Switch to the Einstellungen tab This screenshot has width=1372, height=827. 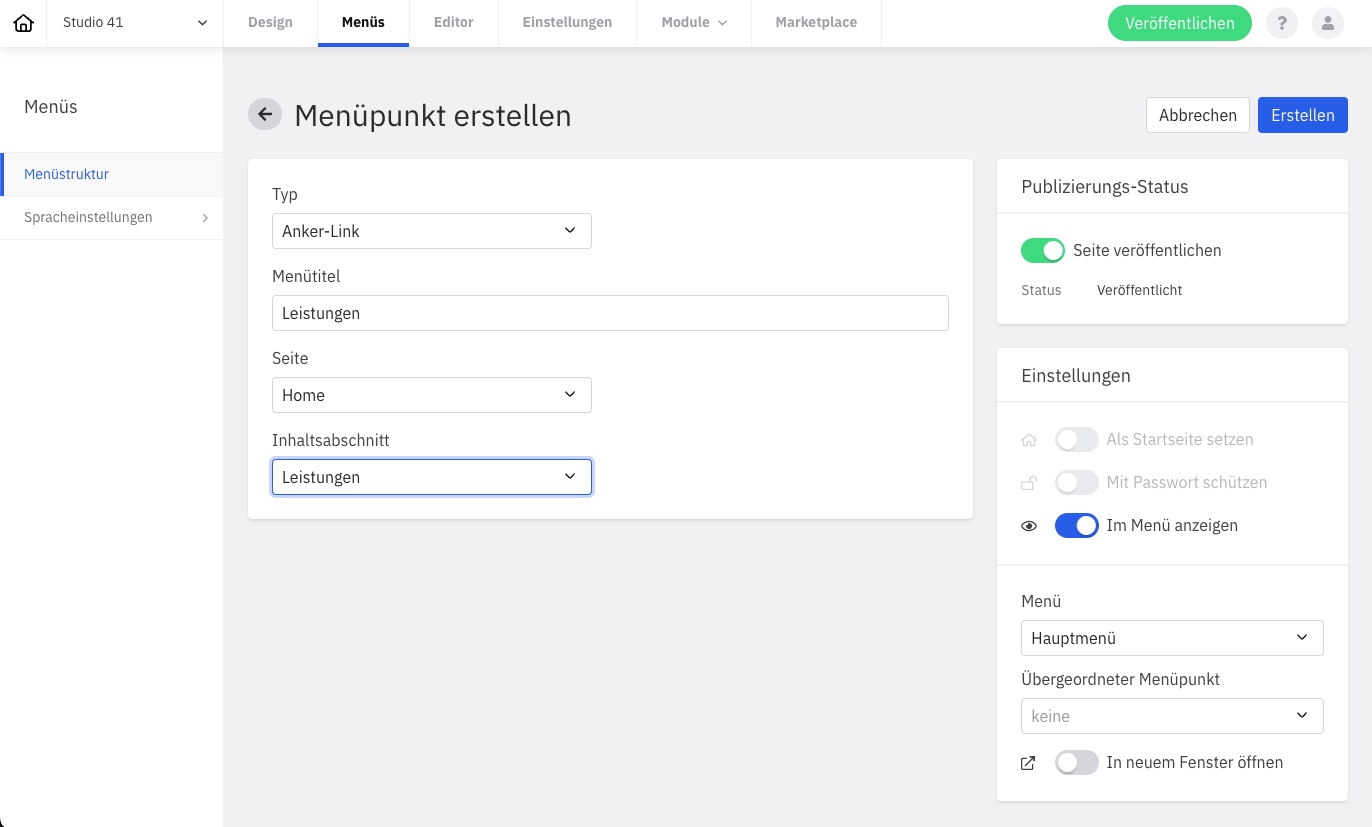coord(567,23)
